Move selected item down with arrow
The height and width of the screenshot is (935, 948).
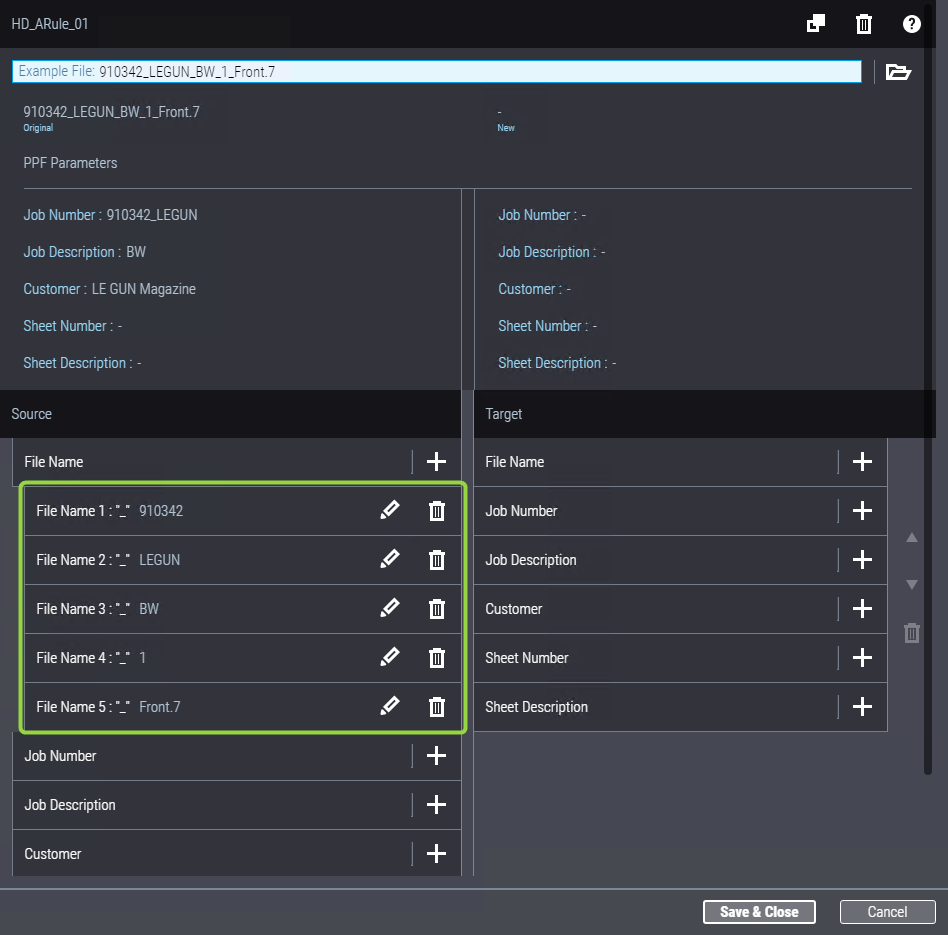pyautogui.click(x=911, y=585)
